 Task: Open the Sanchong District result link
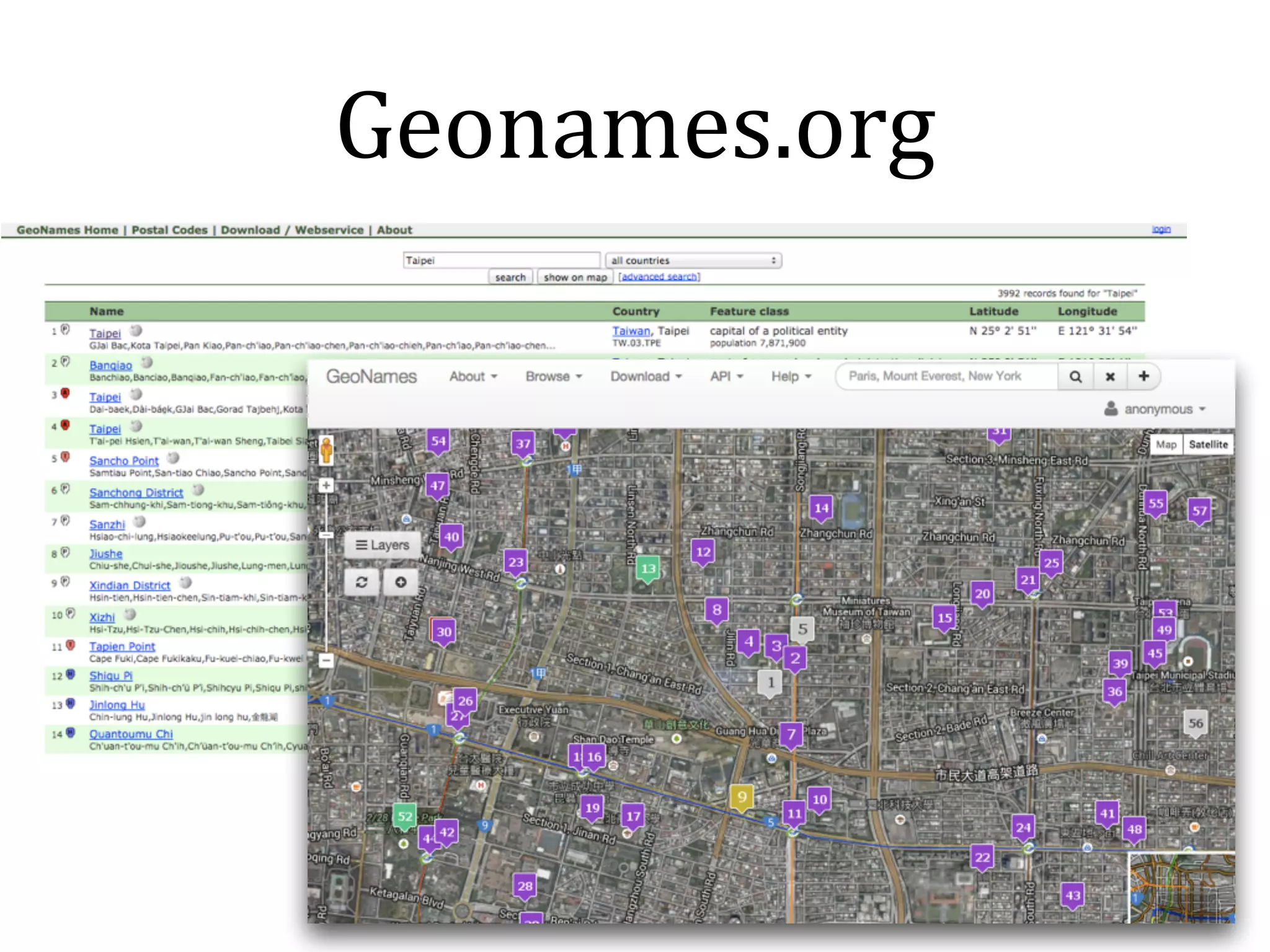pos(136,493)
